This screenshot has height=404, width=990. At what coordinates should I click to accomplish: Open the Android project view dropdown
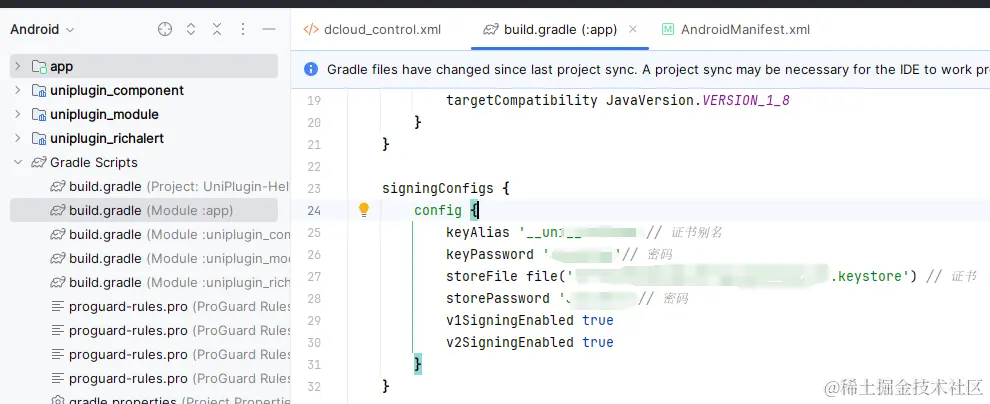click(43, 30)
